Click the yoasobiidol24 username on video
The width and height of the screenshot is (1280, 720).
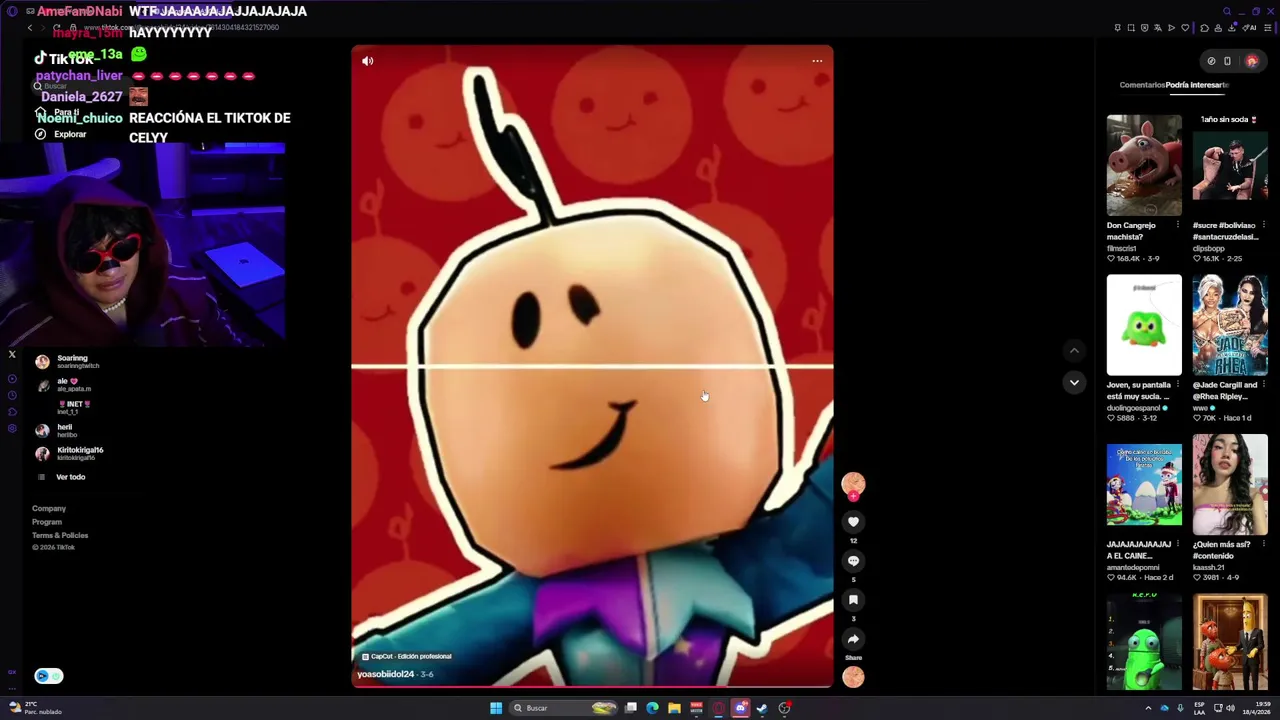pyautogui.click(x=385, y=674)
